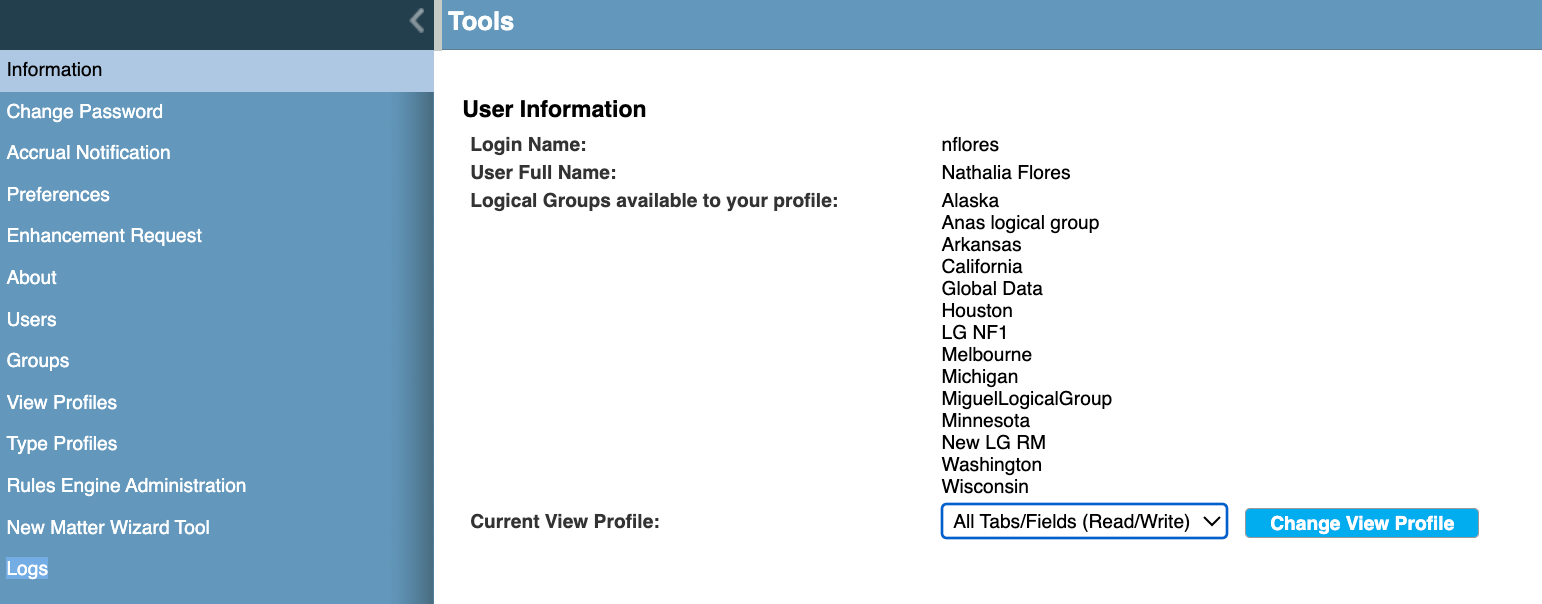Open the Logs page

pos(26,568)
